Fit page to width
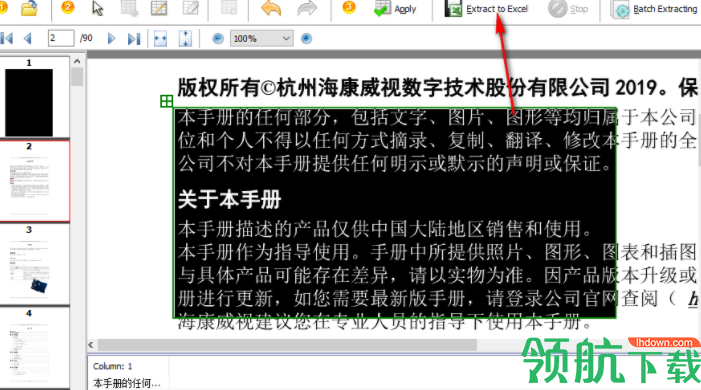Screen dimensions: 701x390 click(160, 38)
